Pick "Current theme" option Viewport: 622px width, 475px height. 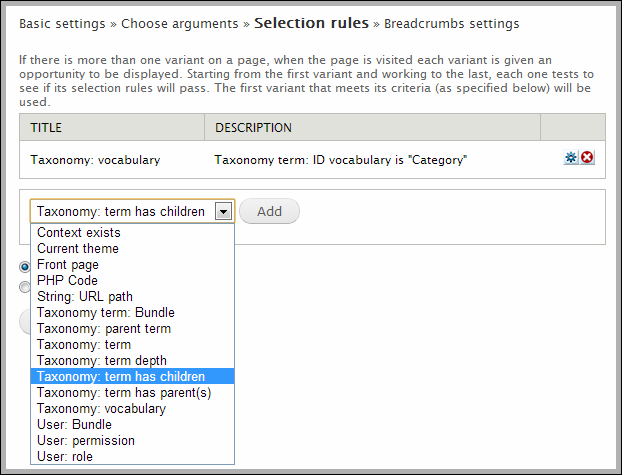[77, 249]
